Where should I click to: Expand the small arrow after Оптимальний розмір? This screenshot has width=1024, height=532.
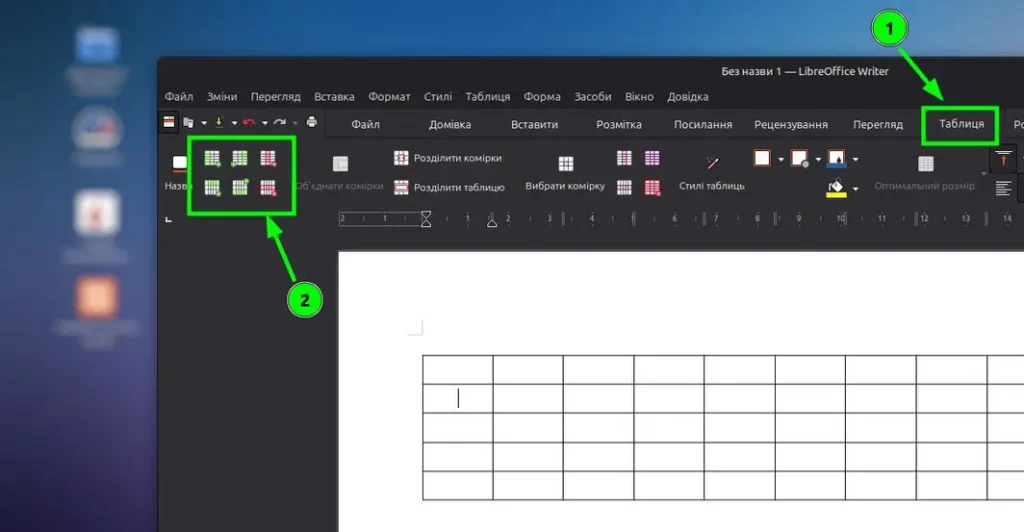click(984, 173)
